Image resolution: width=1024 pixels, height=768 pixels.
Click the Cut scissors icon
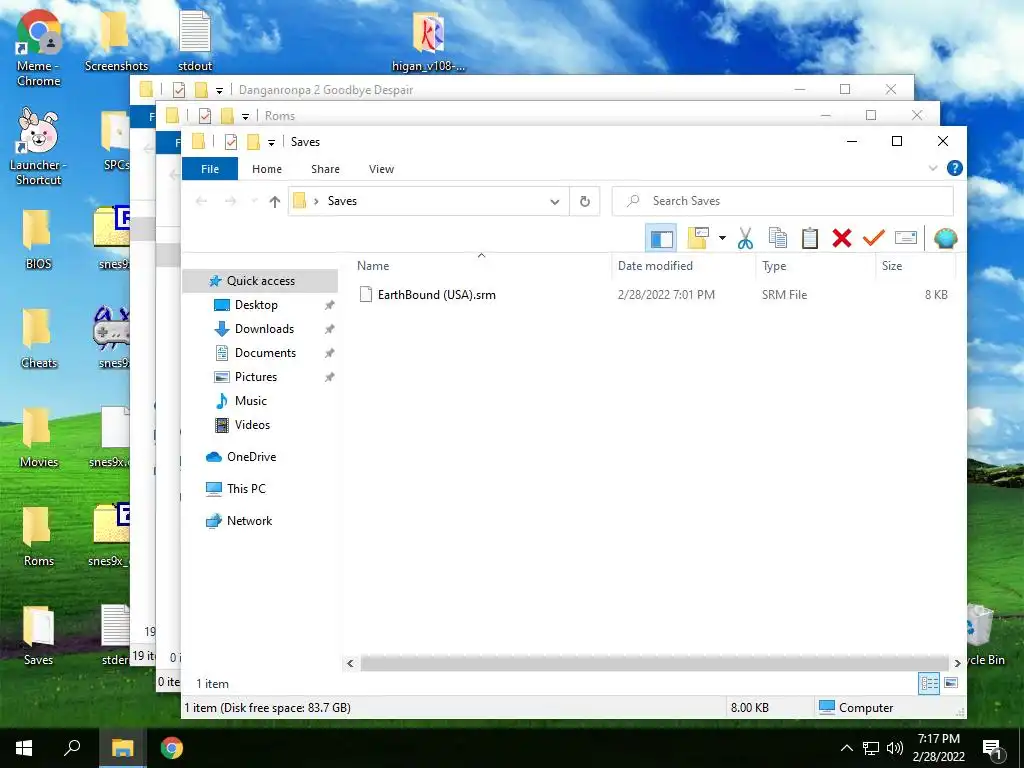click(745, 238)
